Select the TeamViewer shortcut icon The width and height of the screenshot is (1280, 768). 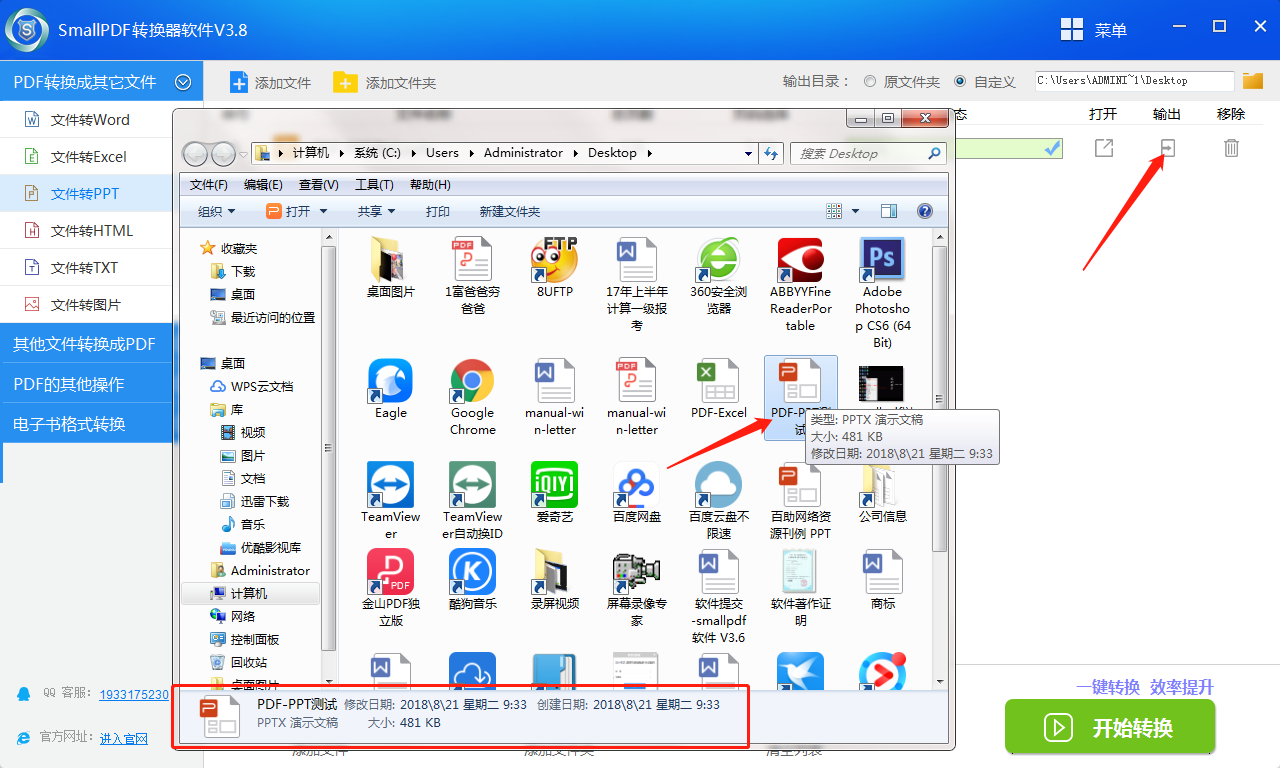coord(391,484)
